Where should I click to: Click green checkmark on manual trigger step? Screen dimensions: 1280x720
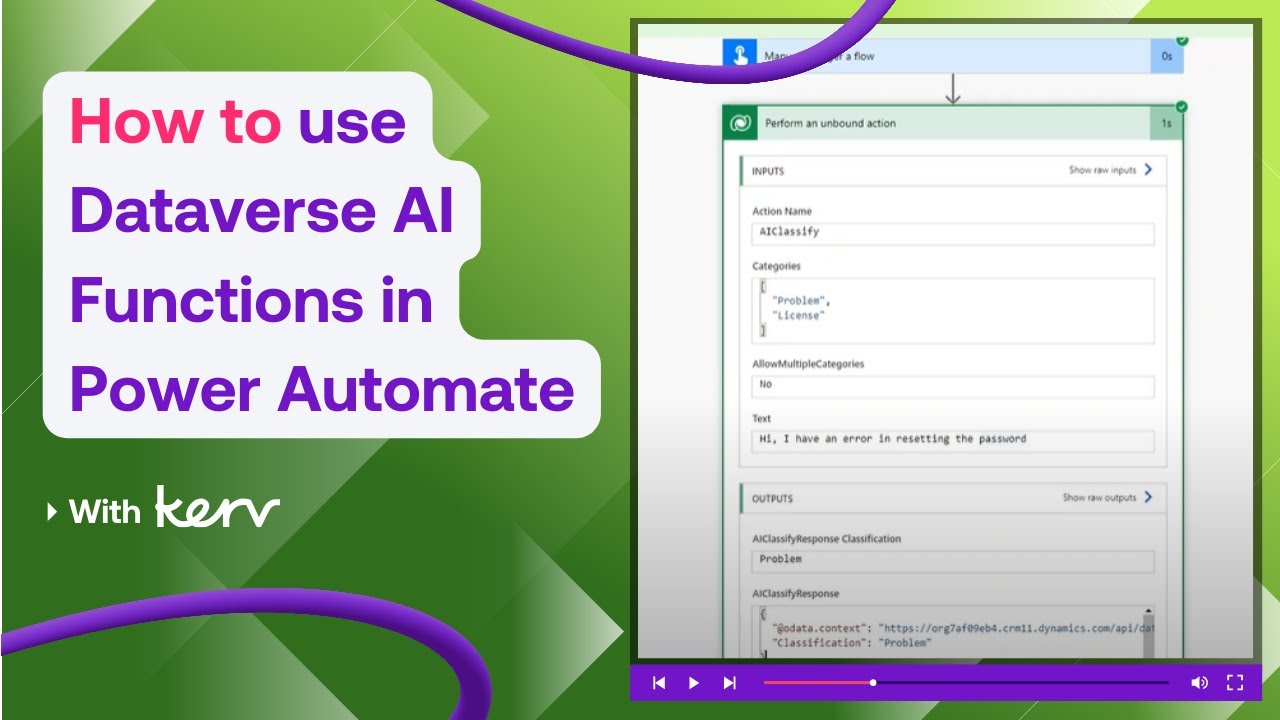pyautogui.click(x=1182, y=40)
